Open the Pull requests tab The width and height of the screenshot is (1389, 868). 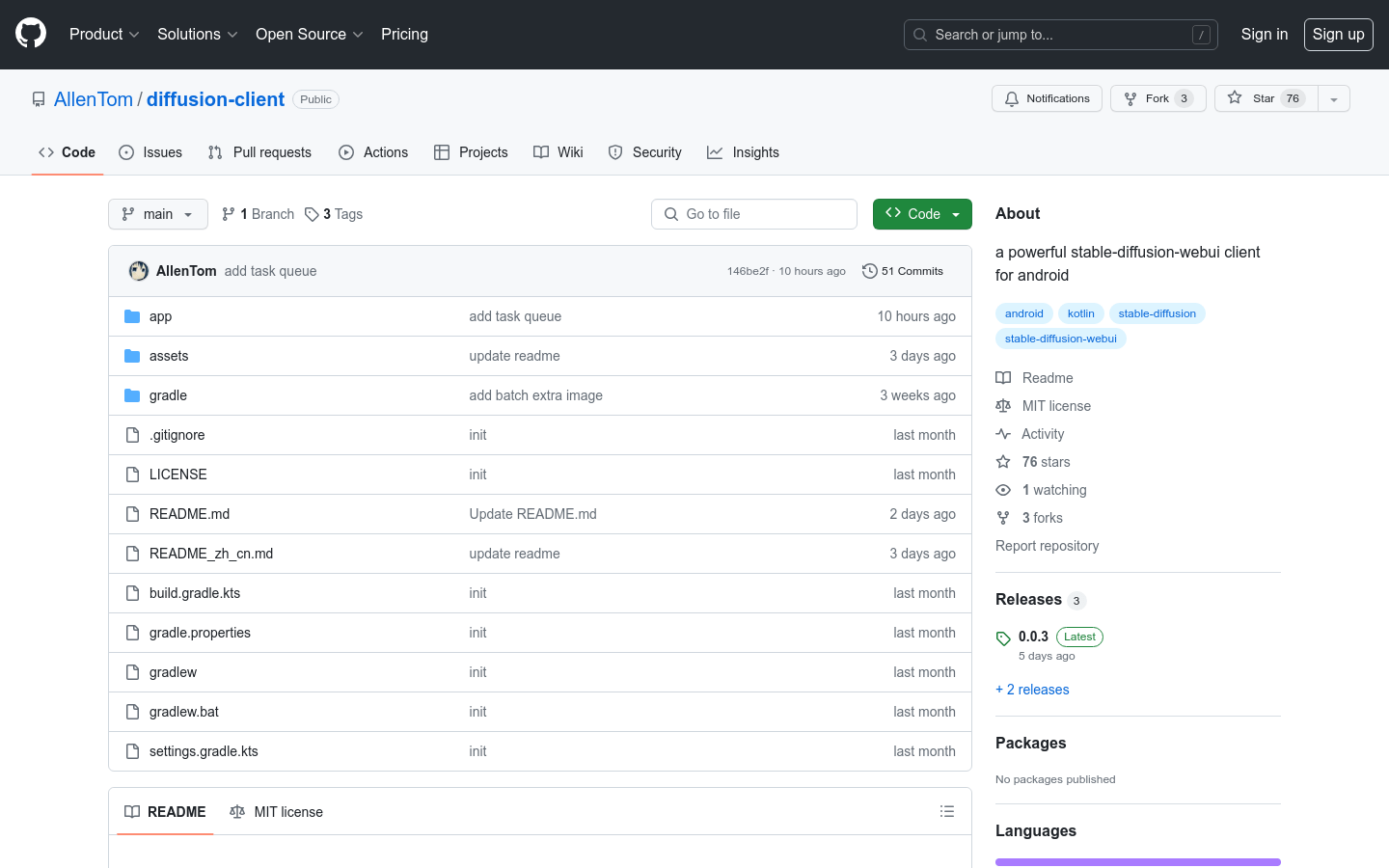coord(260,152)
